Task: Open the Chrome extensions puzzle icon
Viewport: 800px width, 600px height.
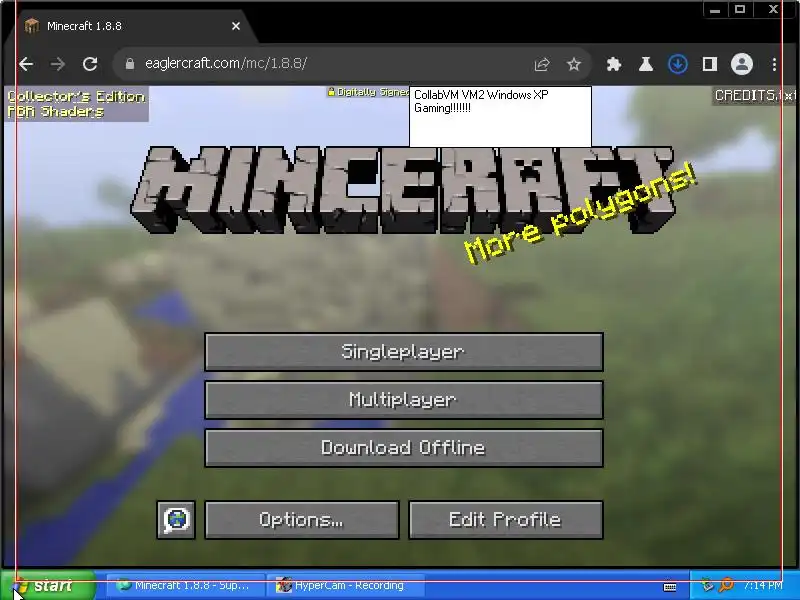Action: [x=614, y=64]
